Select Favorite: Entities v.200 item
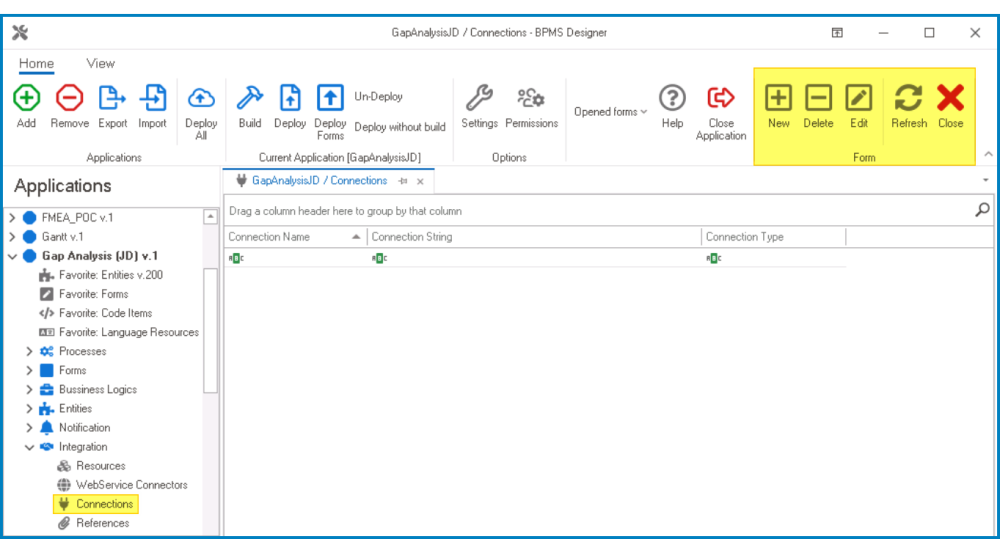This screenshot has width=1000, height=539. point(110,275)
